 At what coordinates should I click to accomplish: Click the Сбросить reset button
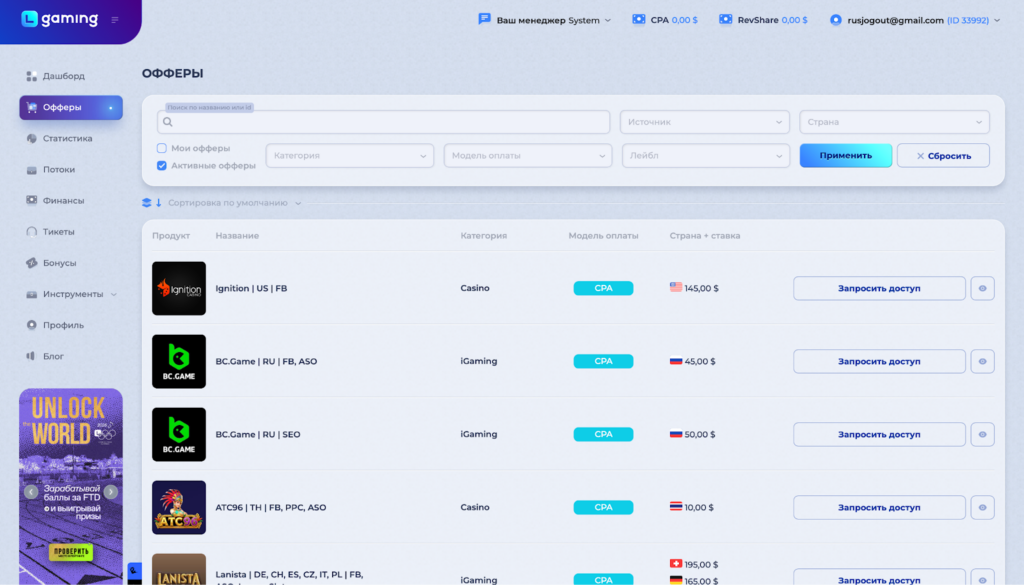tap(943, 155)
